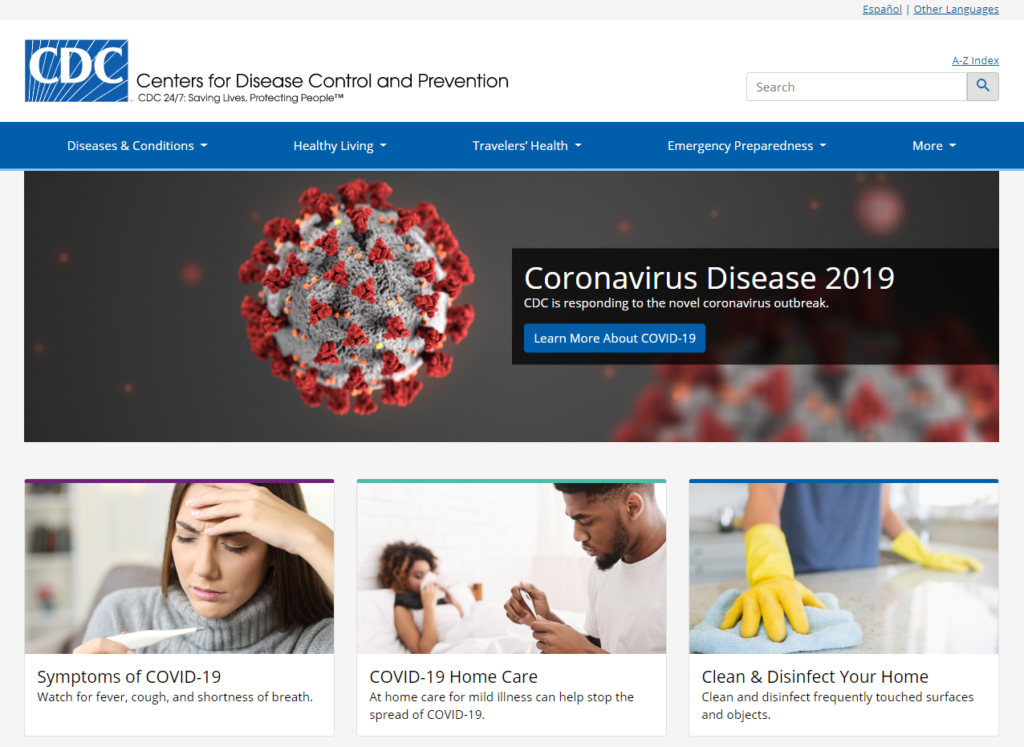Click the man reading thermometer photo
1024x747 pixels.
pos(511,568)
